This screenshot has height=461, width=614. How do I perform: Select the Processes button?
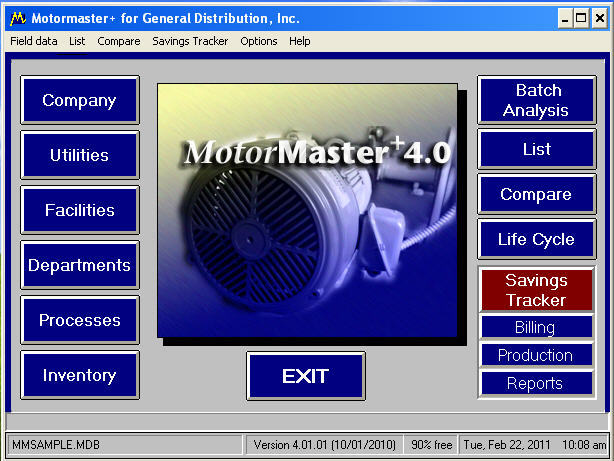80,320
